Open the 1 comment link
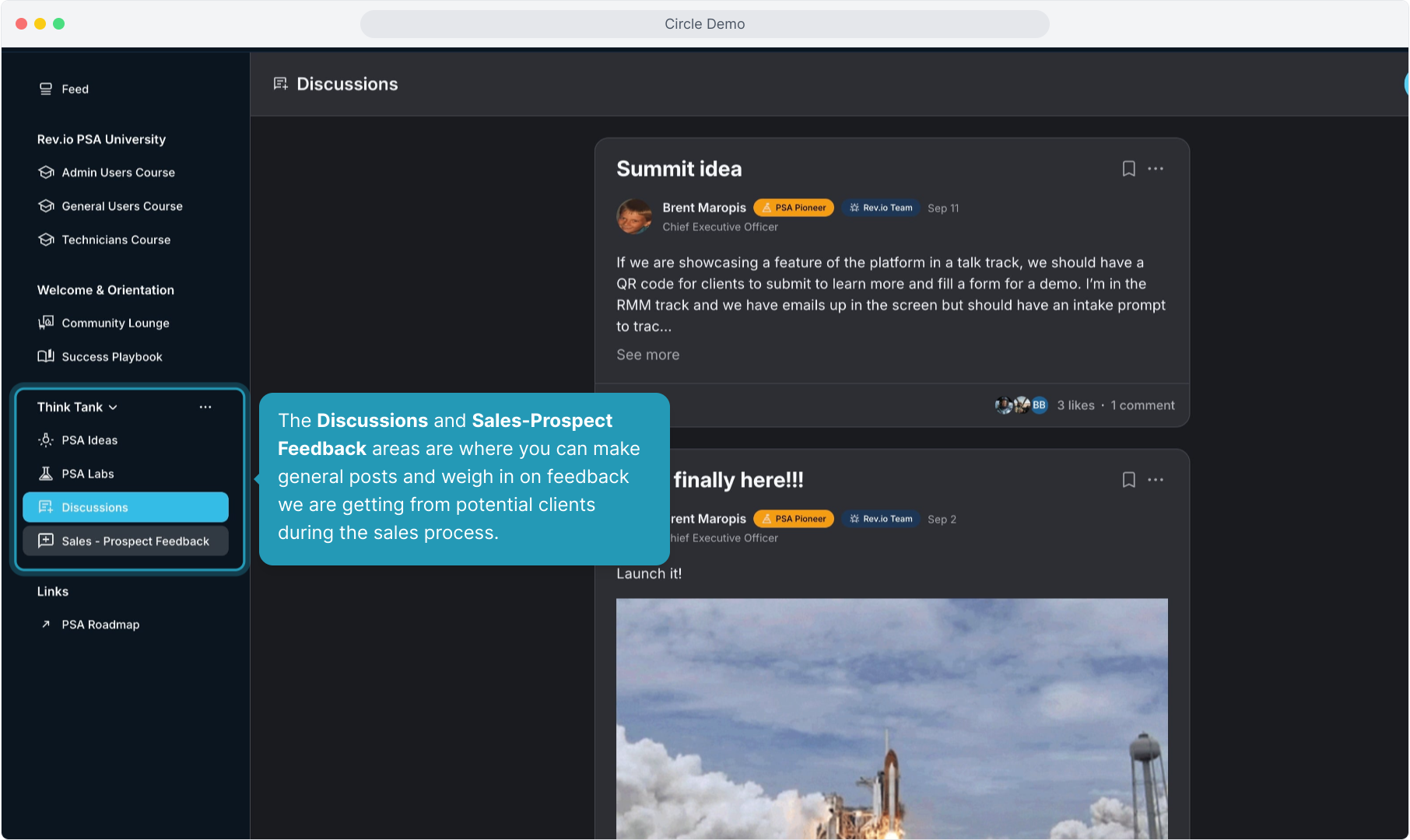Screen dimensions: 1410x840 point(1142,405)
